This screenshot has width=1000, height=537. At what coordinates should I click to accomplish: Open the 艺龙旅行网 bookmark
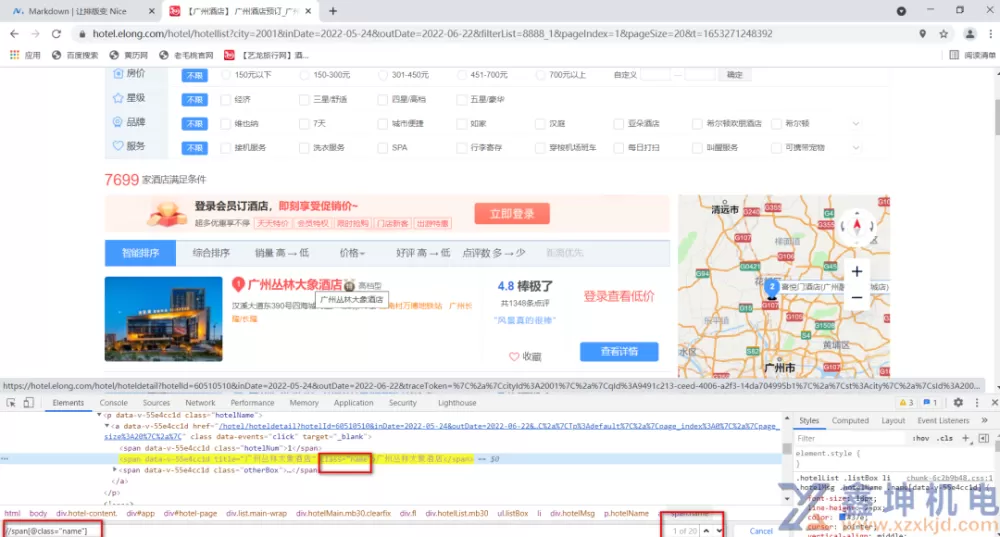click(x=266, y=55)
